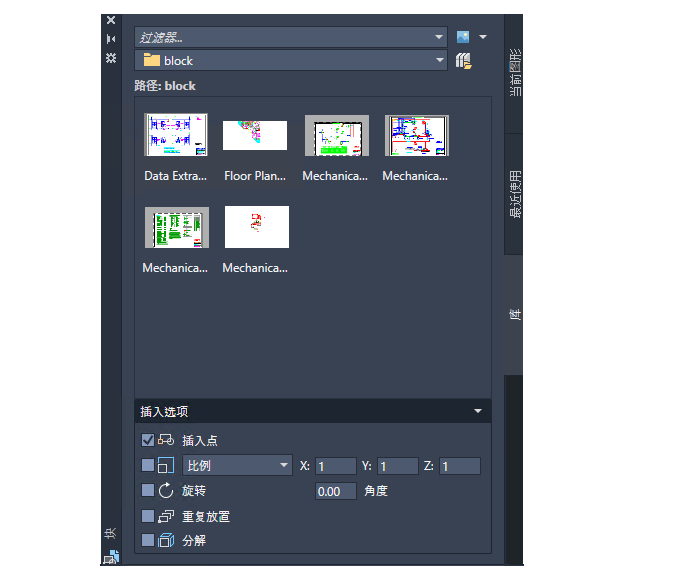
Task: Click the X scale value field
Action: [x=336, y=466]
